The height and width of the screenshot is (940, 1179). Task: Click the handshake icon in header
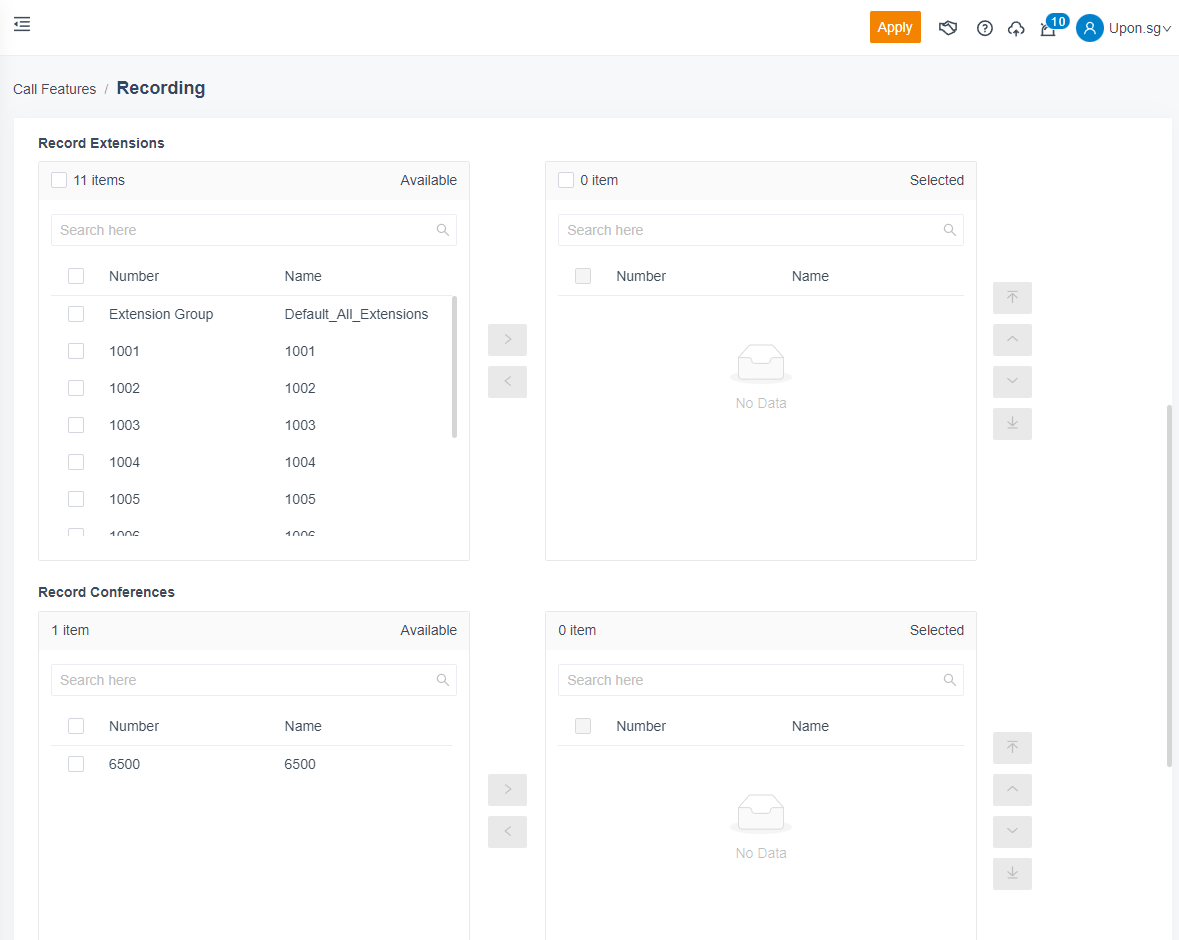pos(948,28)
